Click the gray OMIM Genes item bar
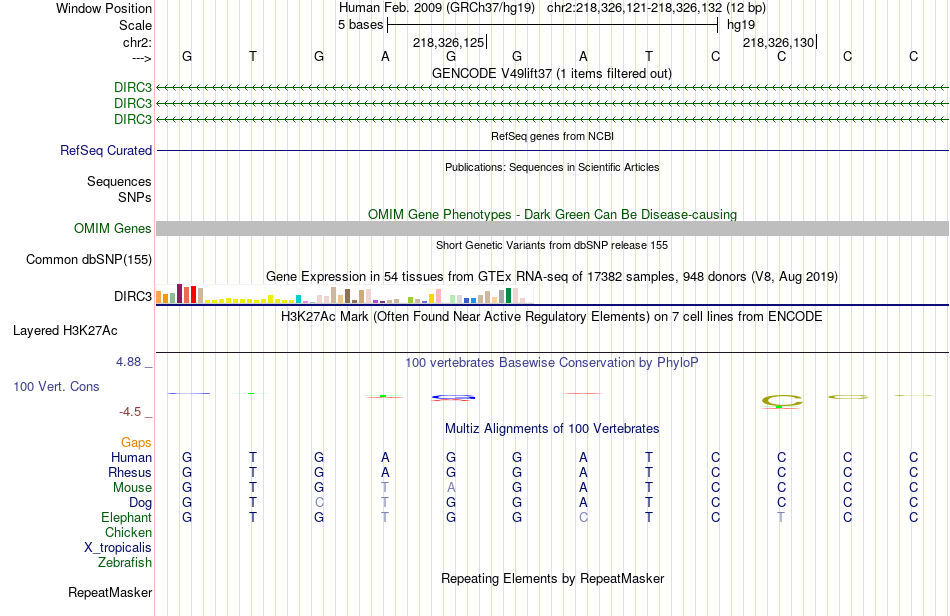Viewport: 950px width, 616px height. (552, 228)
